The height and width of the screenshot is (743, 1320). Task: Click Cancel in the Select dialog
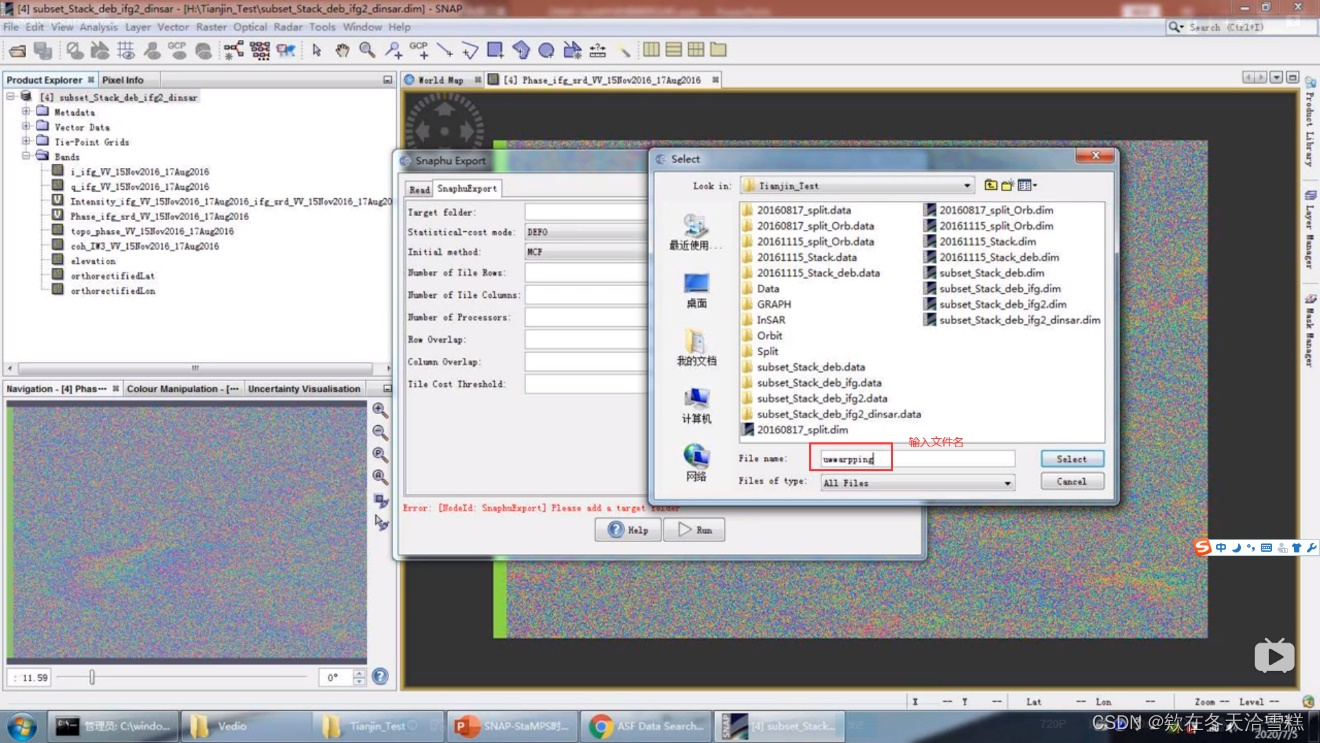(1071, 482)
